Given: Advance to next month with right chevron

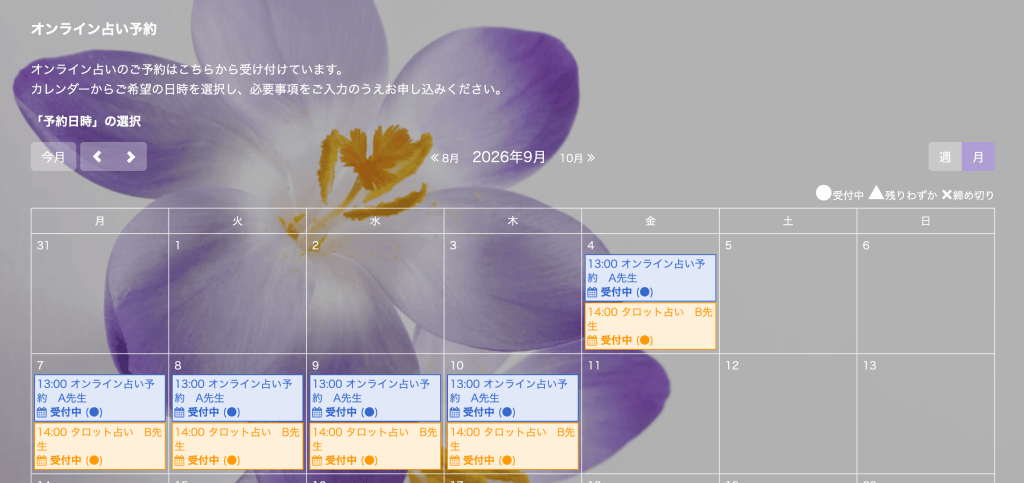Looking at the screenshot, I should (131, 157).
